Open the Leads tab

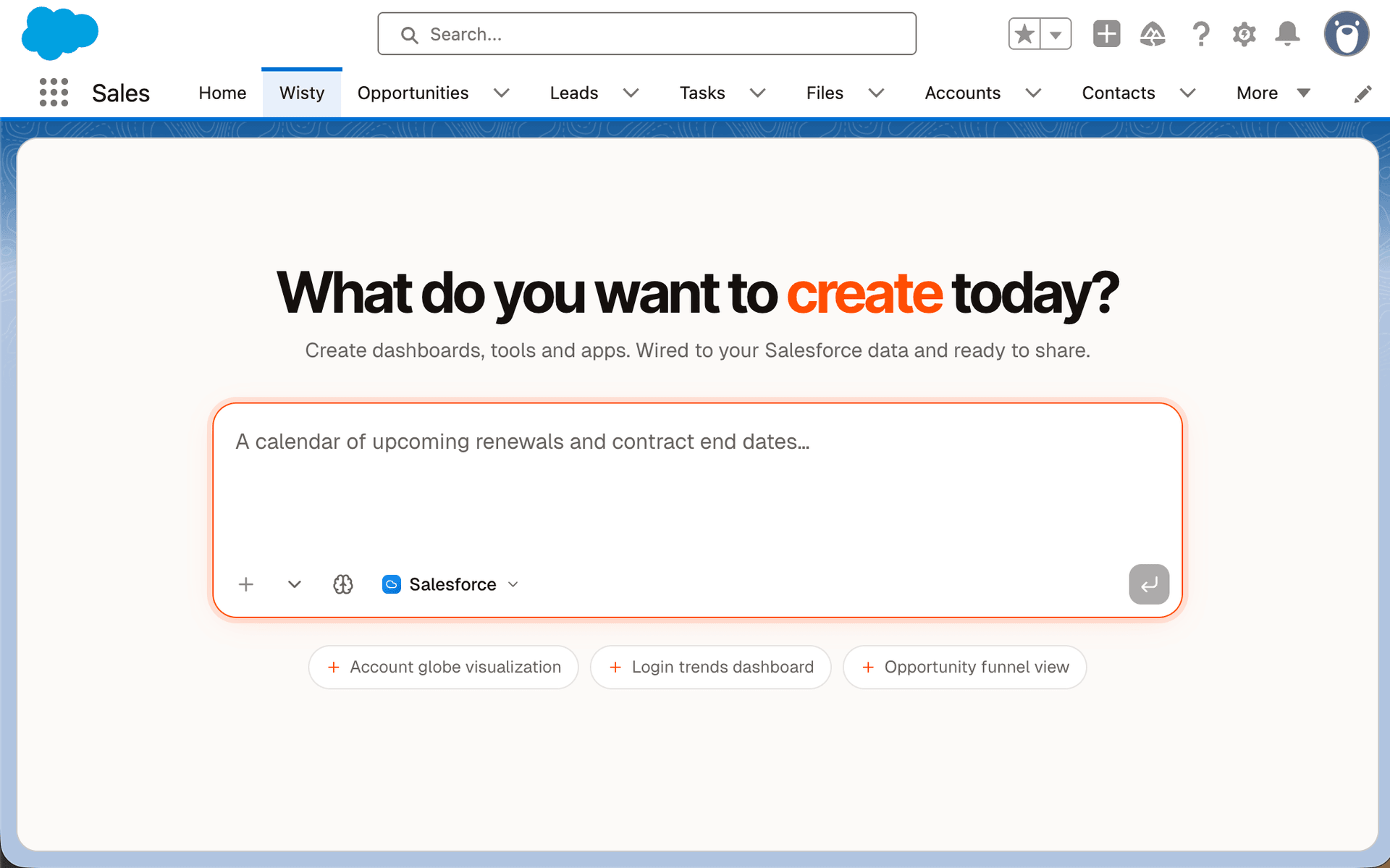click(x=574, y=93)
